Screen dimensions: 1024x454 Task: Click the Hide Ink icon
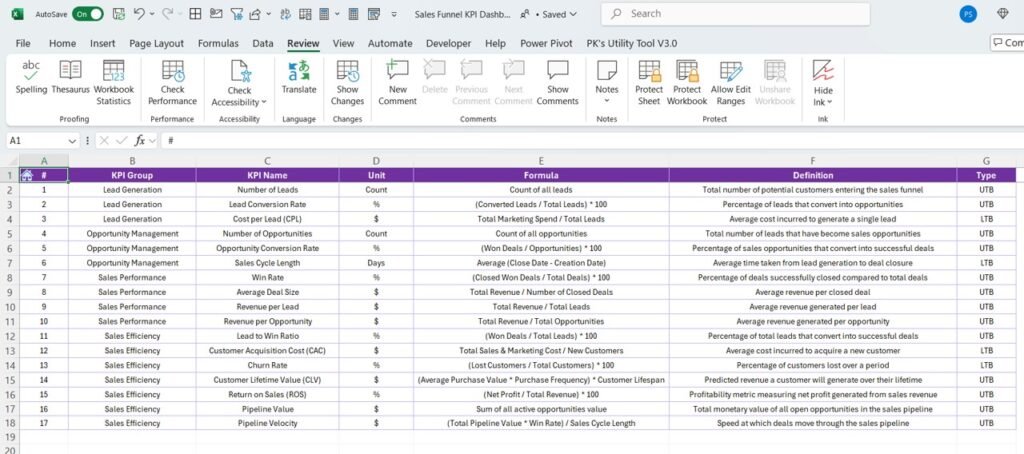coord(823,71)
